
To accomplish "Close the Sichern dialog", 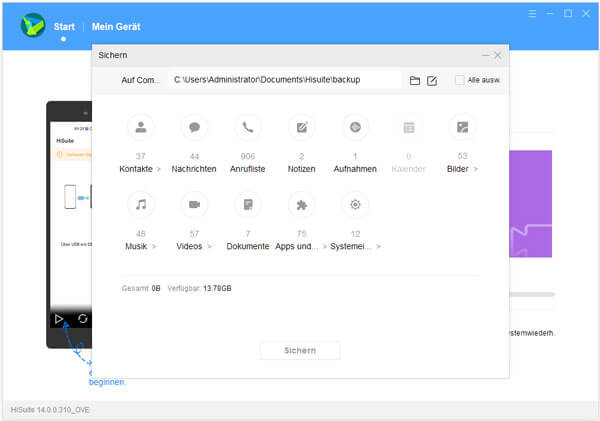I will point(497,55).
